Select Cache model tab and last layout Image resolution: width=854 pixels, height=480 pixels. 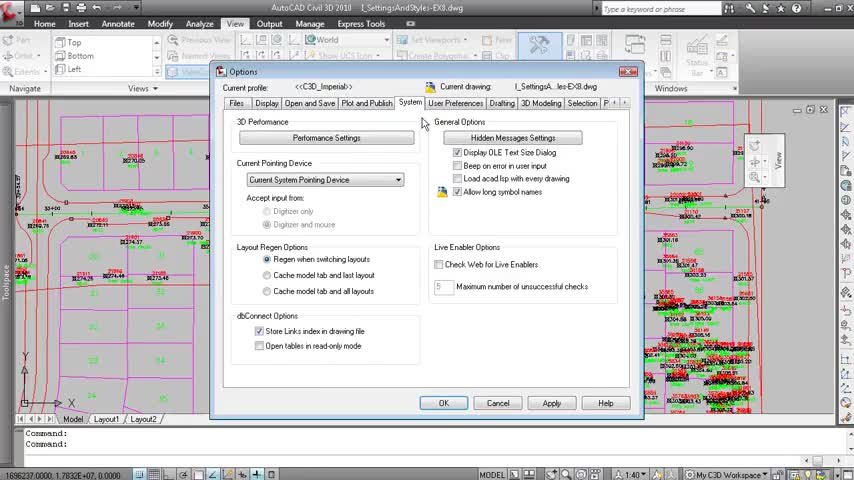[x=267, y=275]
